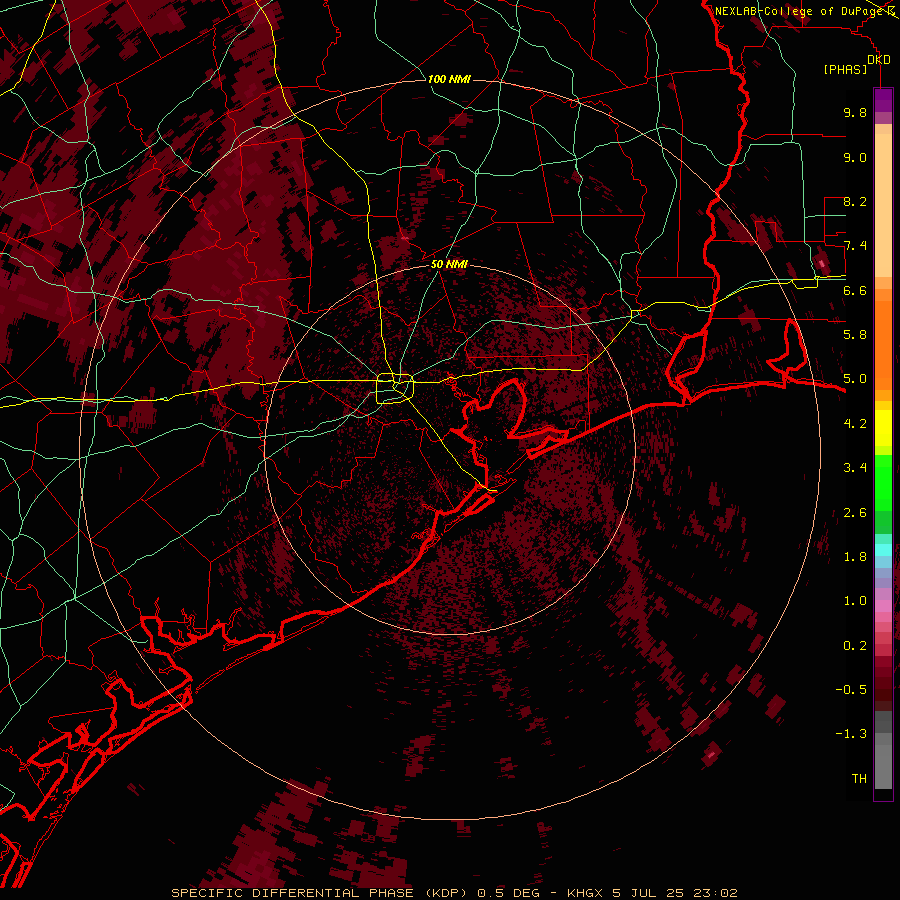Pick the purple segment topping the color bar
The image size is (900, 900).
pyautogui.click(x=883, y=100)
